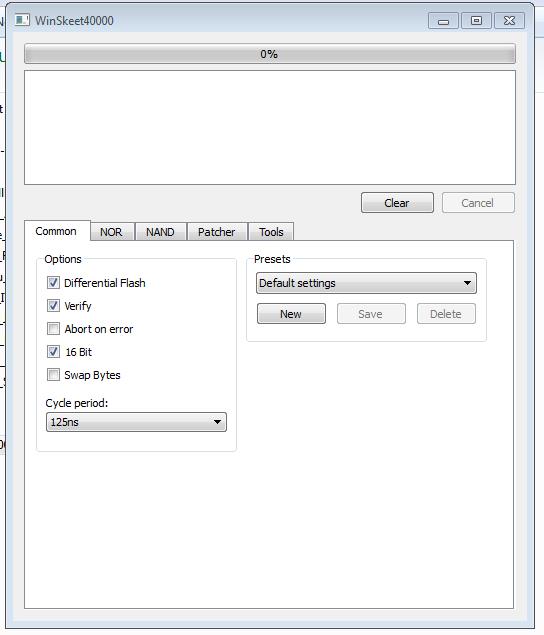Image resolution: width=544 pixels, height=635 pixels.
Task: Switch to the NOR tab
Action: tap(111, 232)
